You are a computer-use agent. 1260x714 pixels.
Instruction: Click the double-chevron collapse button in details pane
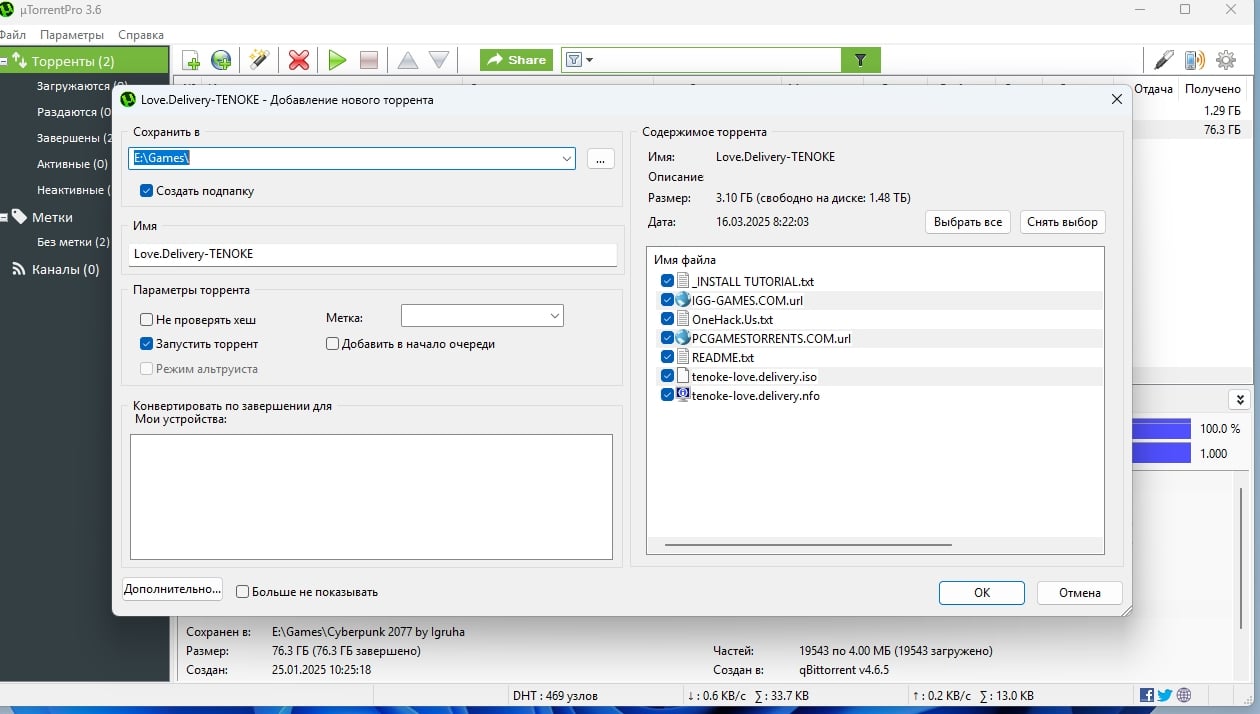1240,400
